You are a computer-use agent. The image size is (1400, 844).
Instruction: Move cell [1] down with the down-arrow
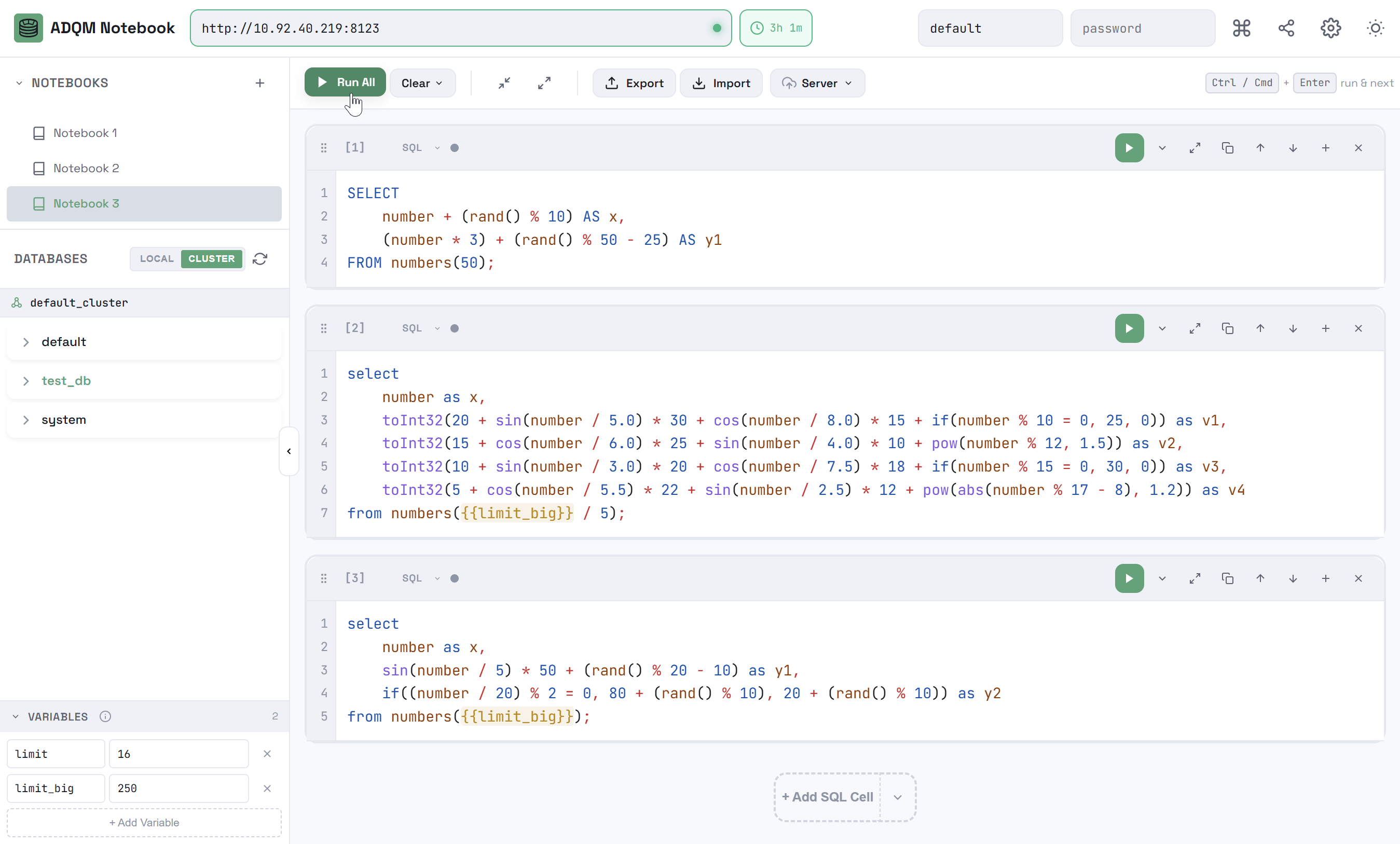click(x=1293, y=148)
